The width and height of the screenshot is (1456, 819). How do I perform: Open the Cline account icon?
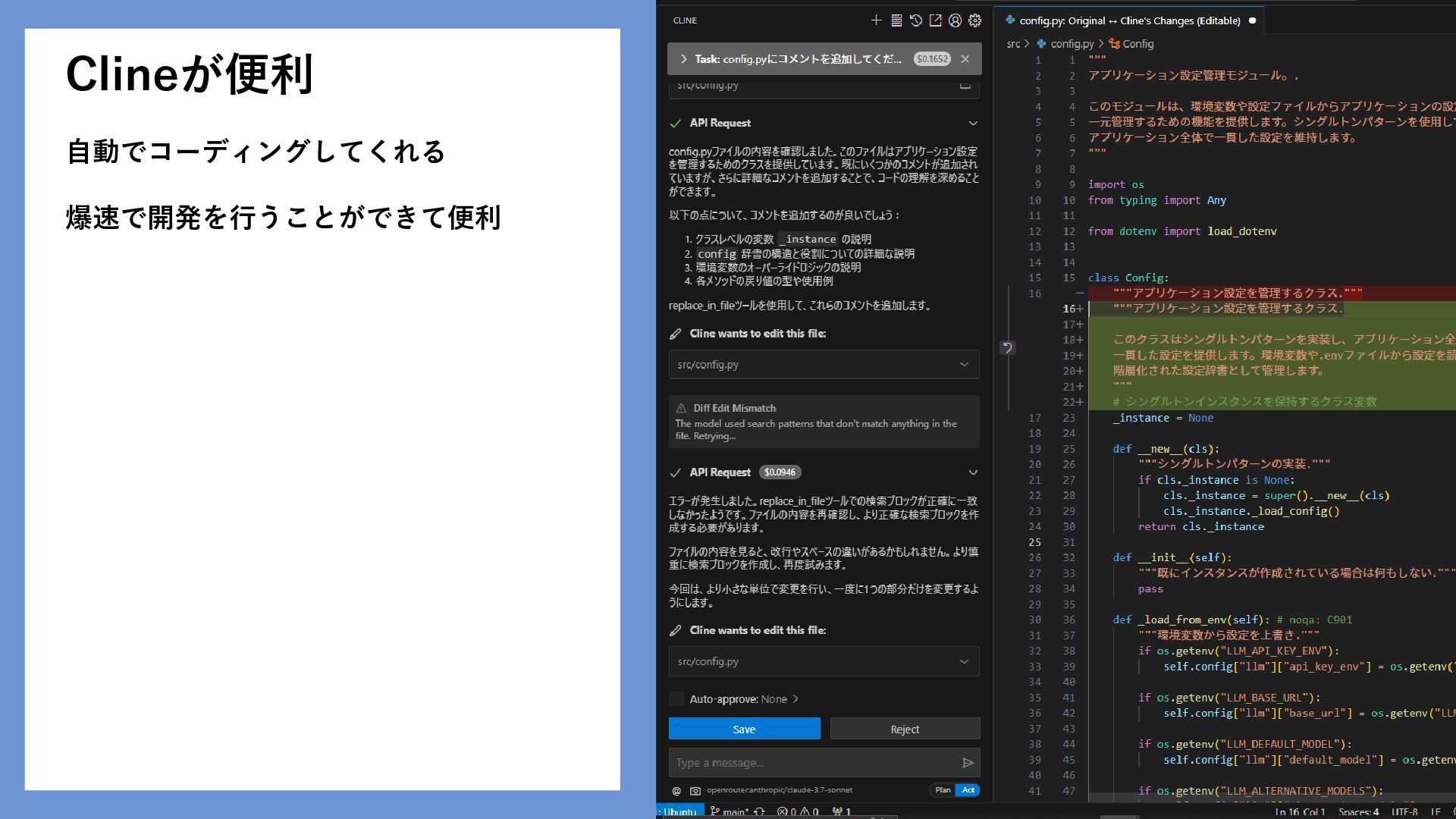(955, 20)
